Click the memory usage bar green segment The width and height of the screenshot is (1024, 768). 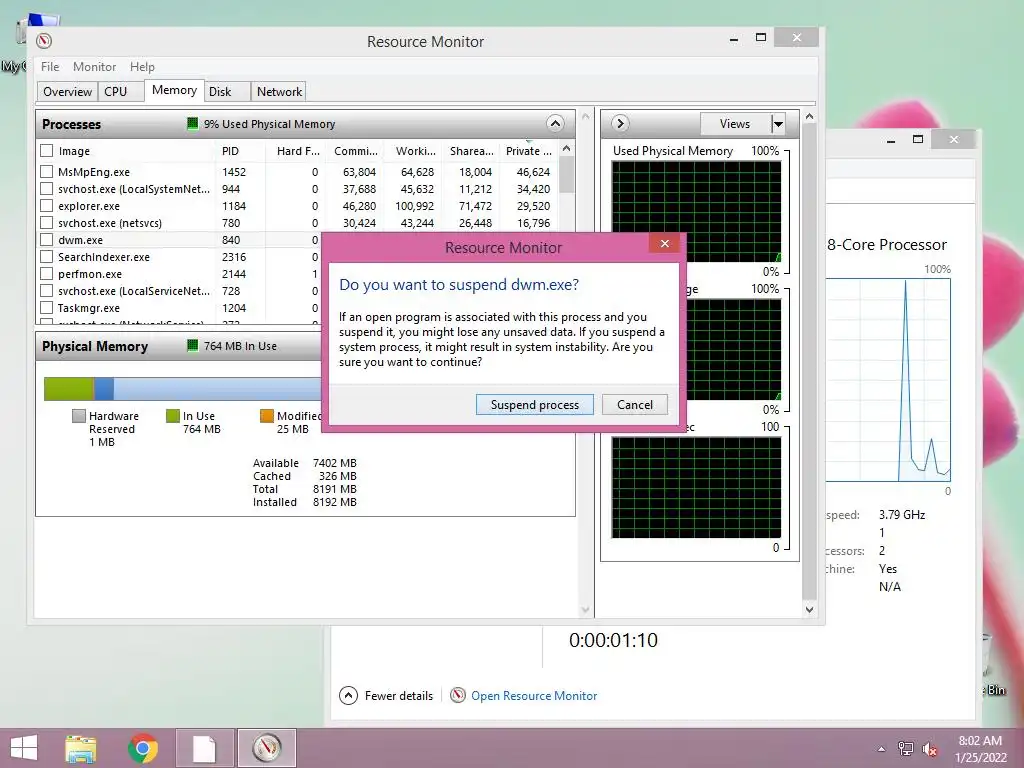pos(69,389)
